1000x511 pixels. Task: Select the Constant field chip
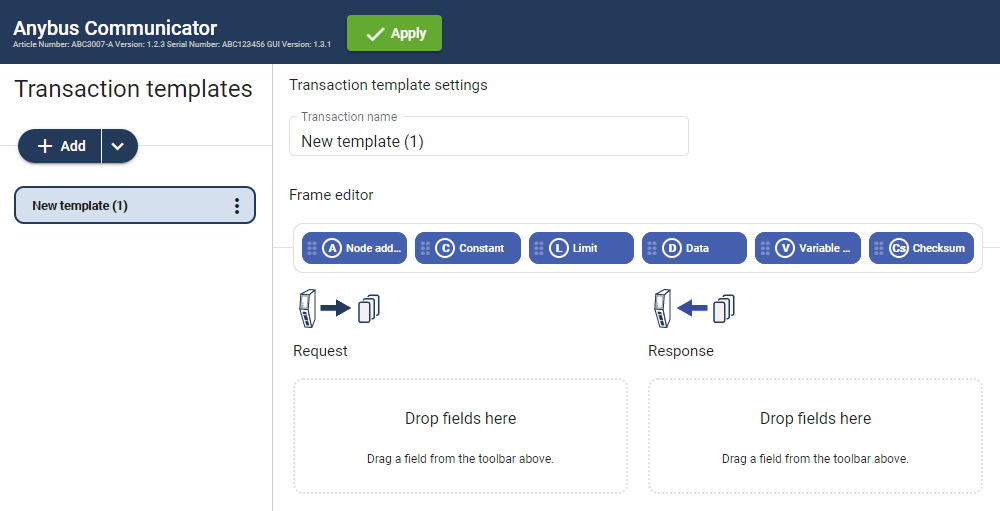pyautogui.click(x=467, y=248)
